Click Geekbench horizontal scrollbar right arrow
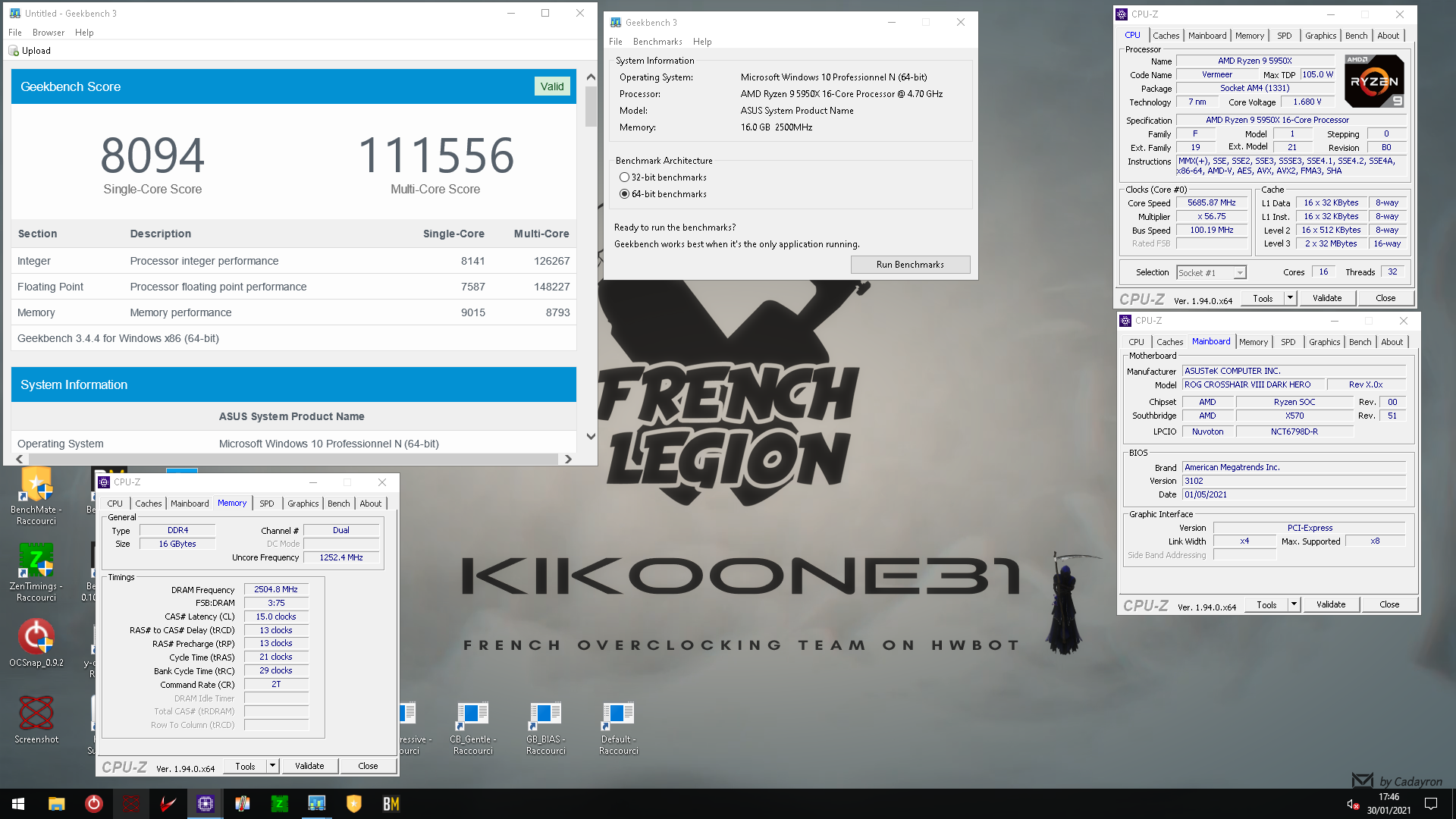This screenshot has height=819, width=1456. tap(568, 459)
